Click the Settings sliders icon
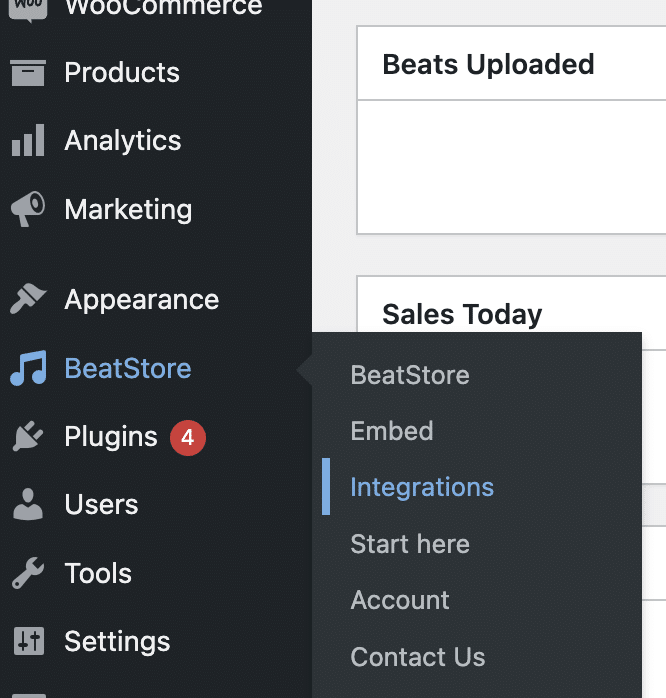The height and width of the screenshot is (698, 666). [29, 641]
